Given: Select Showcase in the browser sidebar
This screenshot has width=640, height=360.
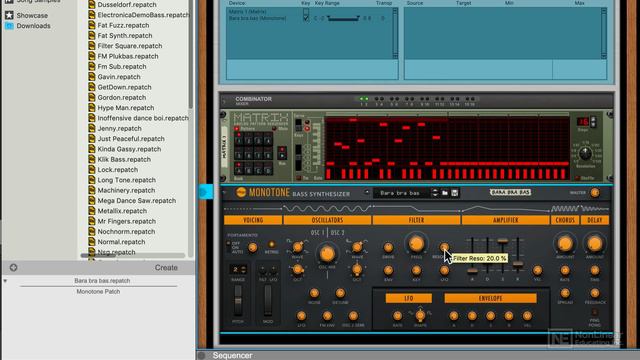Looking at the screenshot, I should click(32, 16).
